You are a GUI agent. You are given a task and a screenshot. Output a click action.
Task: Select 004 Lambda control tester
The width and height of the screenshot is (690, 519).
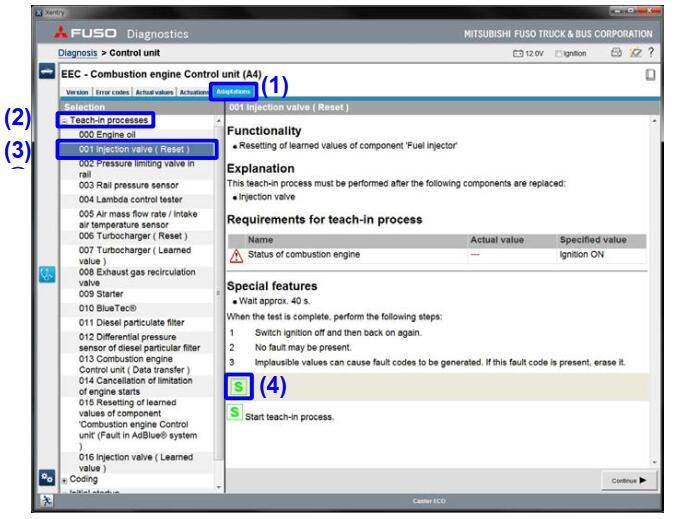pos(136,200)
